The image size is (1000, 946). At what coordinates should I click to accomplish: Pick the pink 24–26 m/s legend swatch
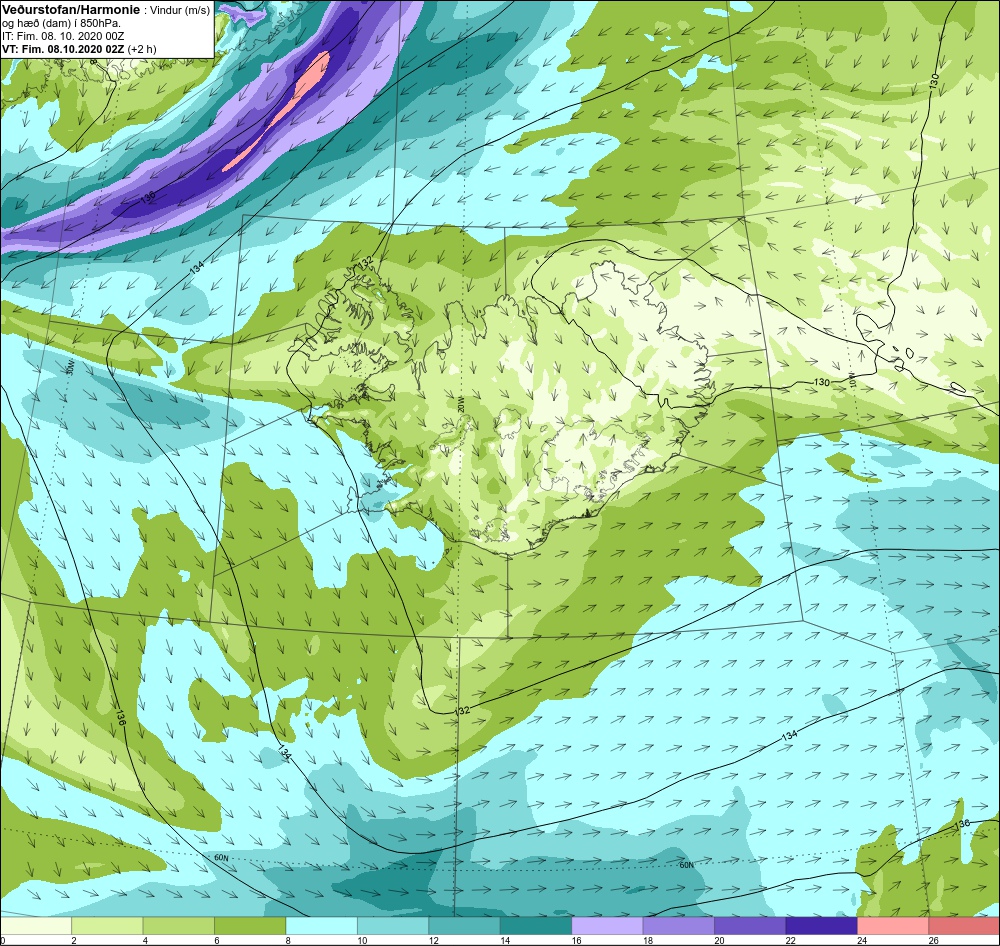pyautogui.click(x=893, y=926)
